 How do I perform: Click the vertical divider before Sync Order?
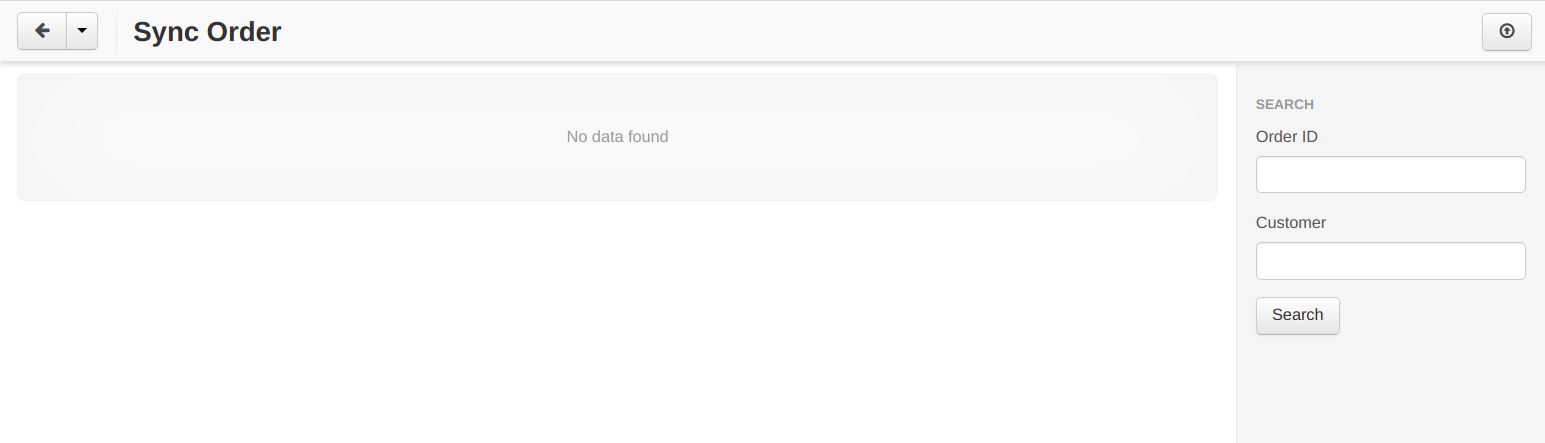[x=116, y=31]
